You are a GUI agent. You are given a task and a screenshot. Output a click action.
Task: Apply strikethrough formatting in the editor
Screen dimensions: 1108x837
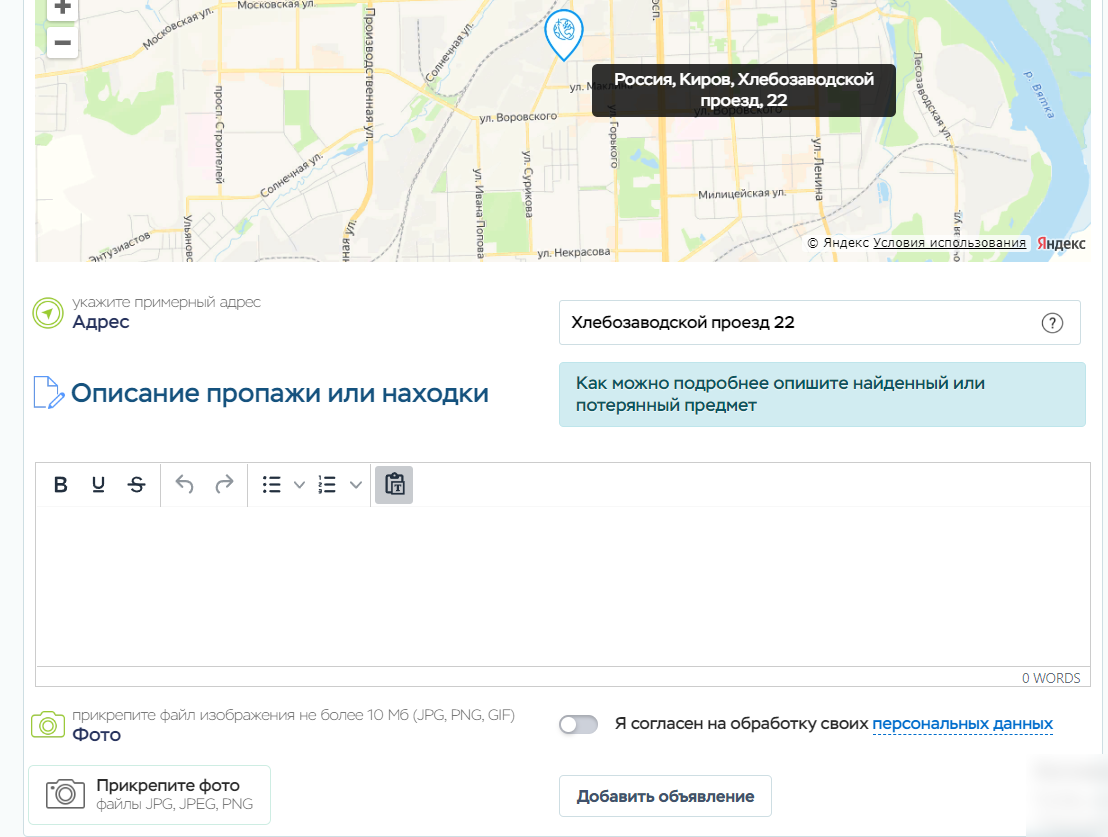pos(136,485)
